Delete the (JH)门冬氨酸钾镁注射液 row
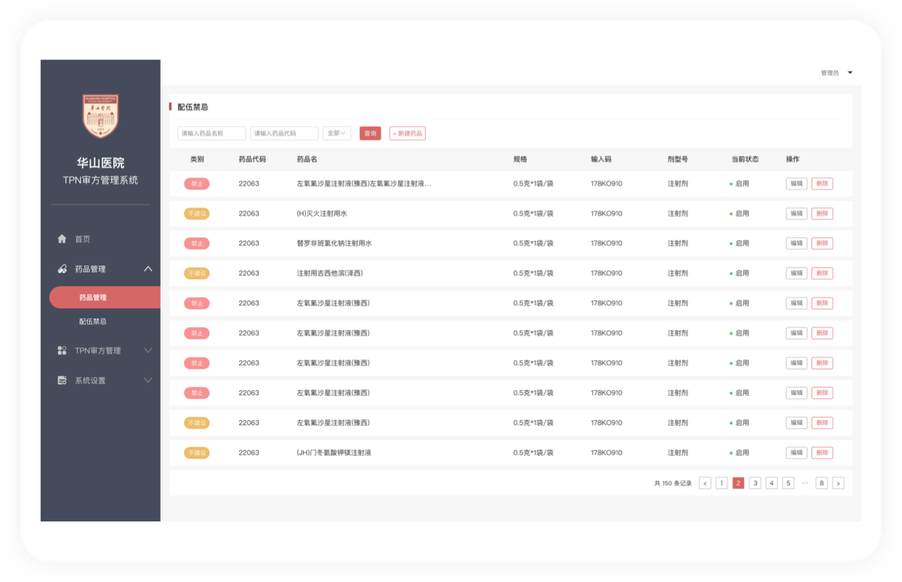This screenshot has width=902, height=582. point(822,453)
